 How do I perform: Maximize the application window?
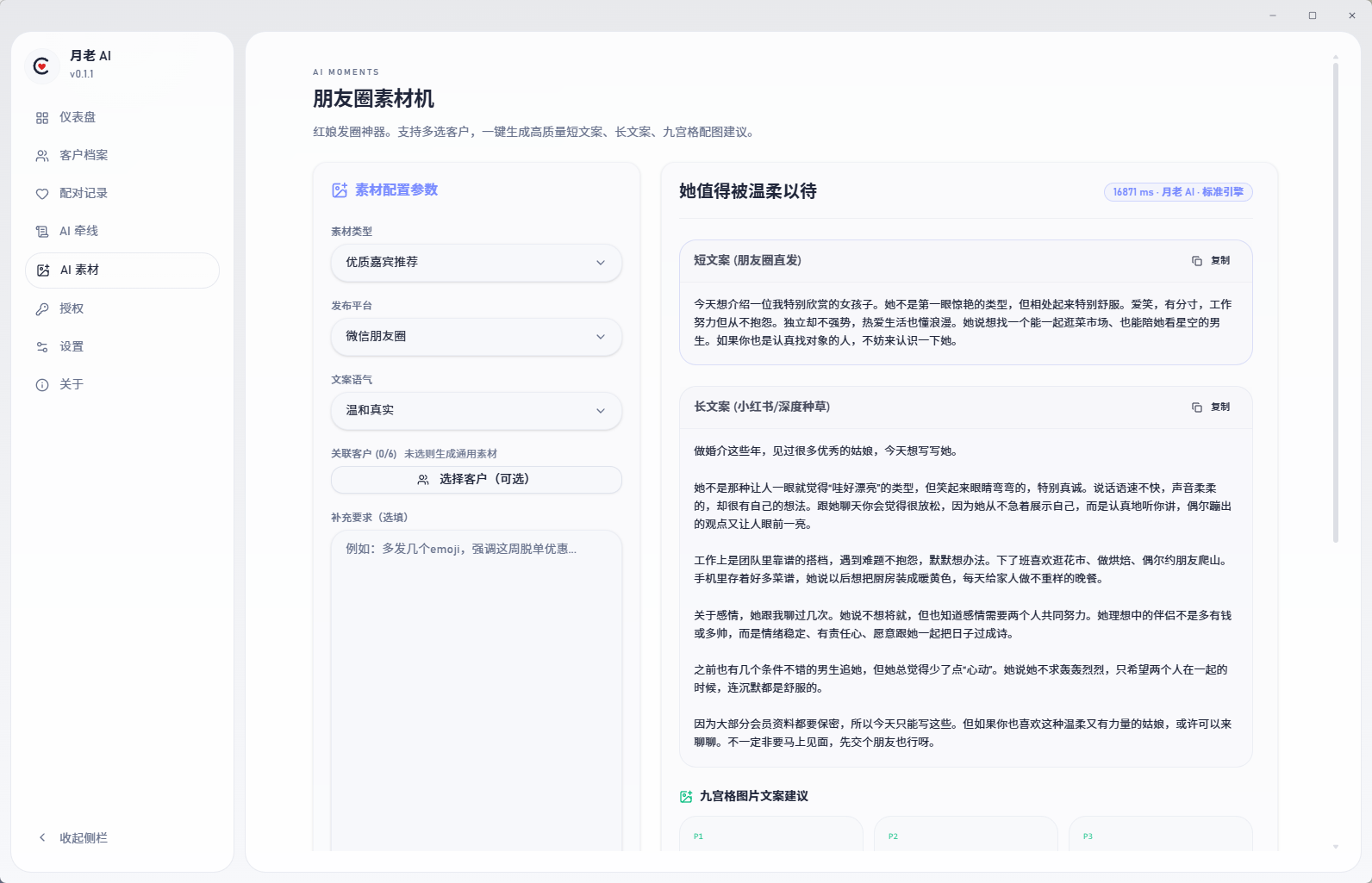pos(1313,16)
